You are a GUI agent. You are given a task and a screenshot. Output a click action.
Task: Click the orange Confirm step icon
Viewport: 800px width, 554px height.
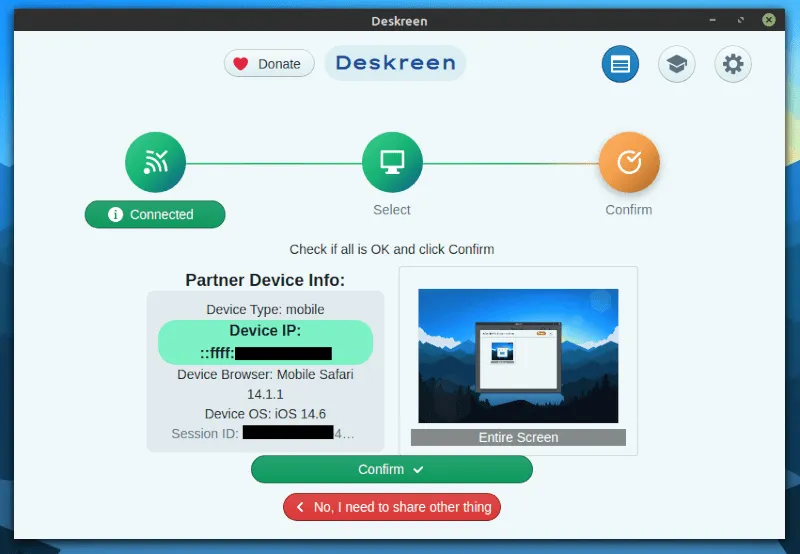[629, 162]
